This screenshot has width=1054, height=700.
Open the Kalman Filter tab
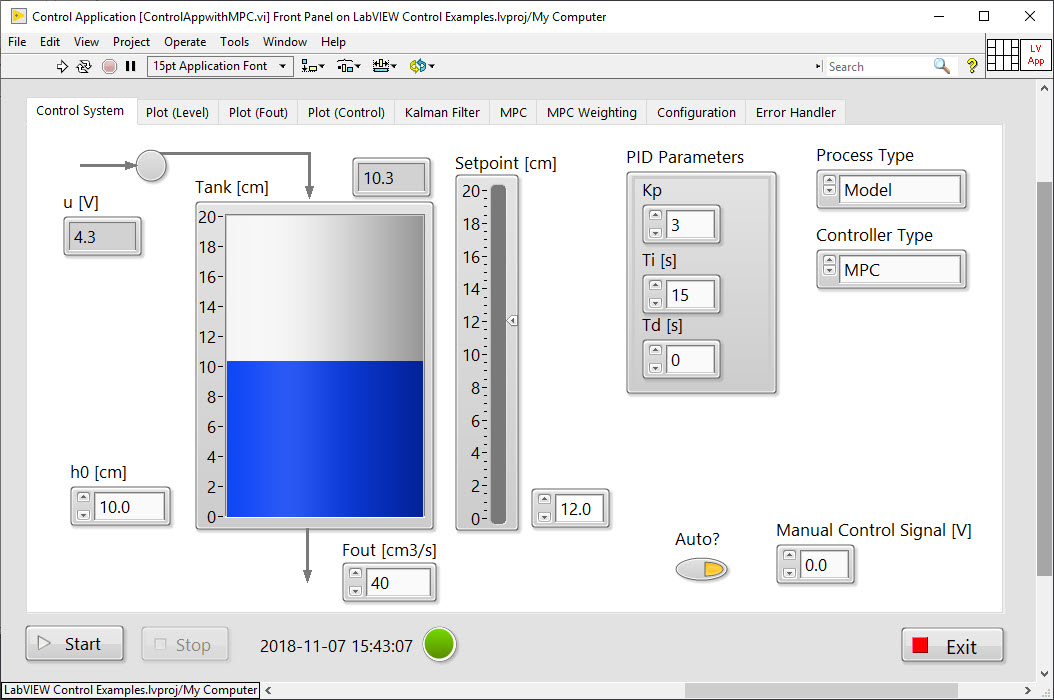pos(442,112)
